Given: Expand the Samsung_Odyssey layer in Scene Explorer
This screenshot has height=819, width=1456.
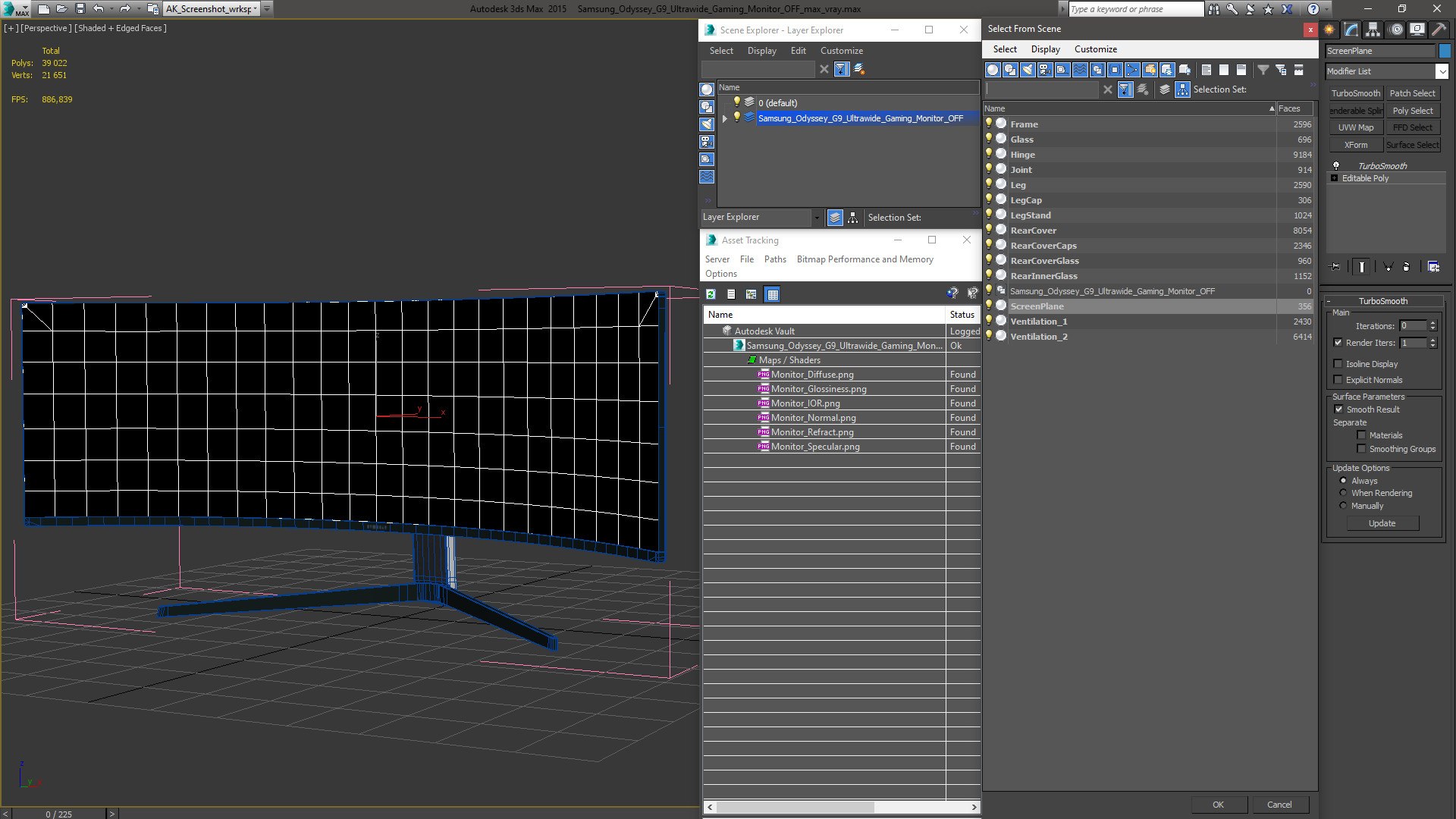Looking at the screenshot, I should click(725, 118).
